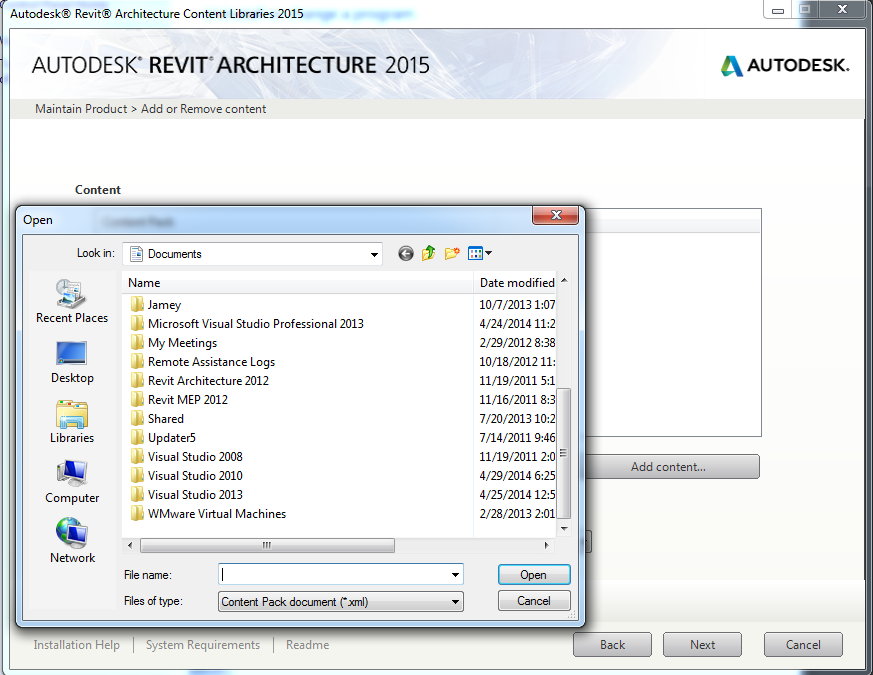Open the View Menu icon dropdown
873x675 pixels.
pos(480,254)
